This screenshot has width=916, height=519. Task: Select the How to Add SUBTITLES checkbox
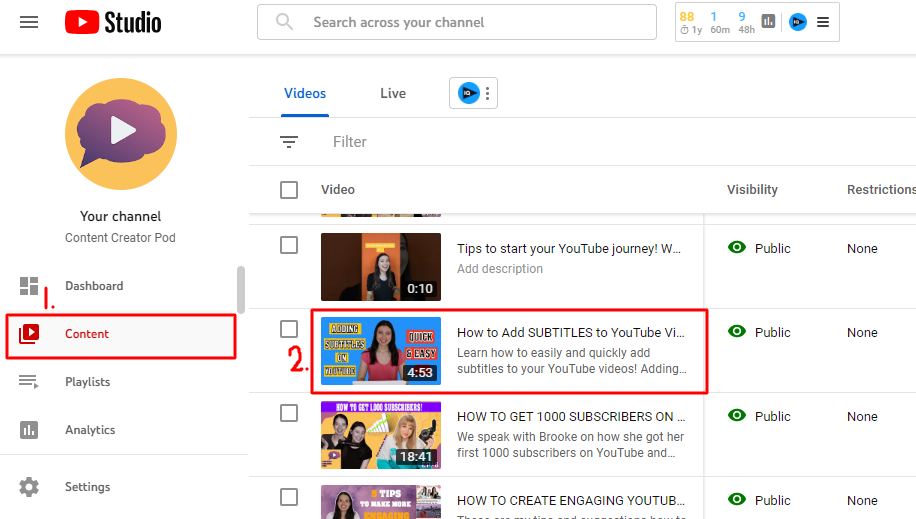(289, 329)
